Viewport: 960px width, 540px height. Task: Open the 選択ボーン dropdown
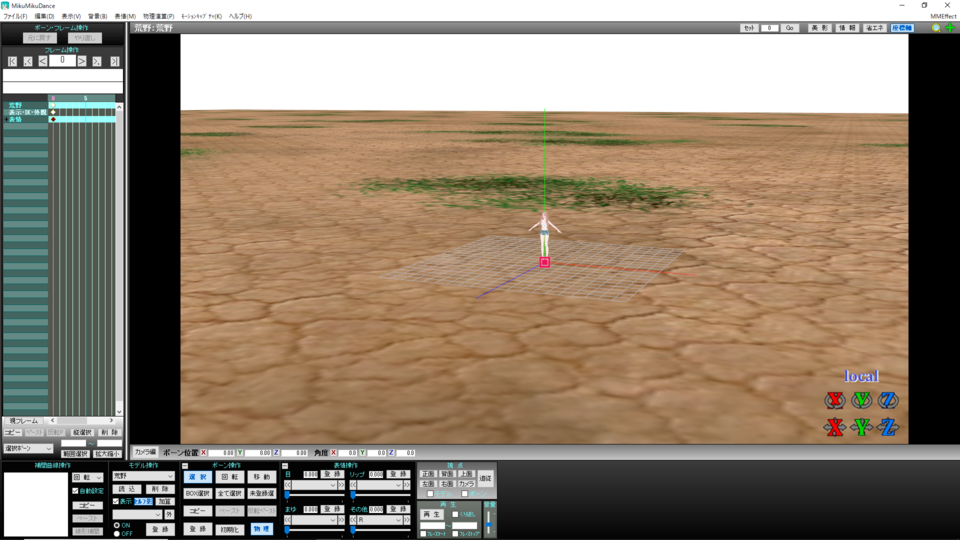coord(29,449)
